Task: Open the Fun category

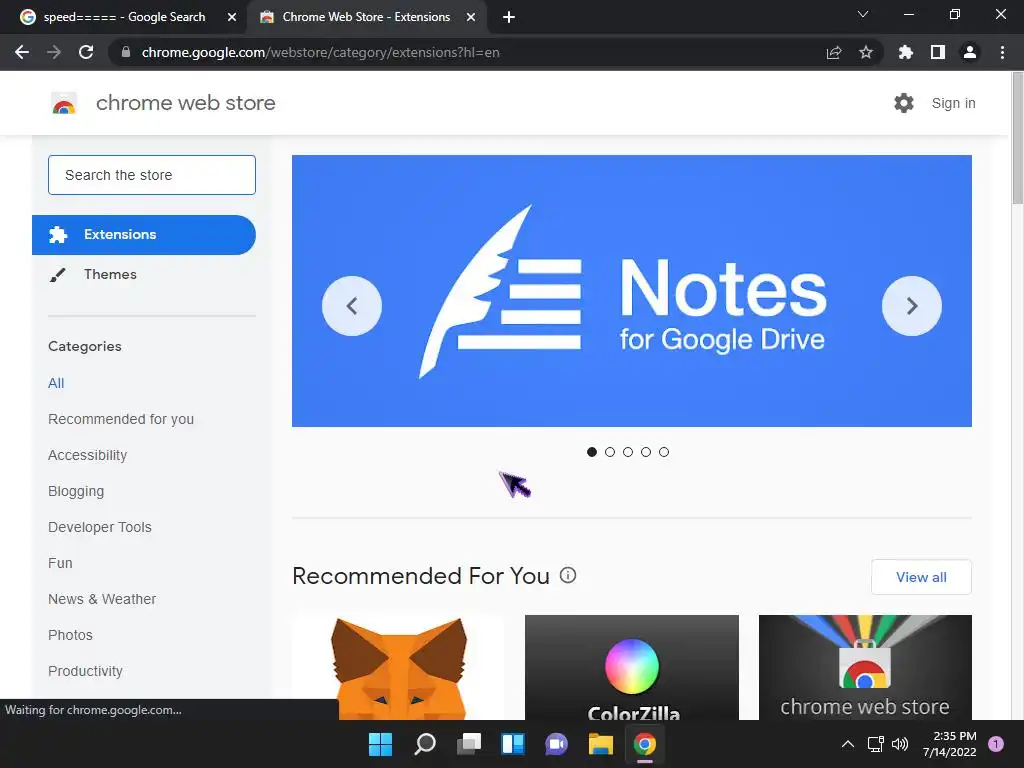Action: pyautogui.click(x=60, y=563)
